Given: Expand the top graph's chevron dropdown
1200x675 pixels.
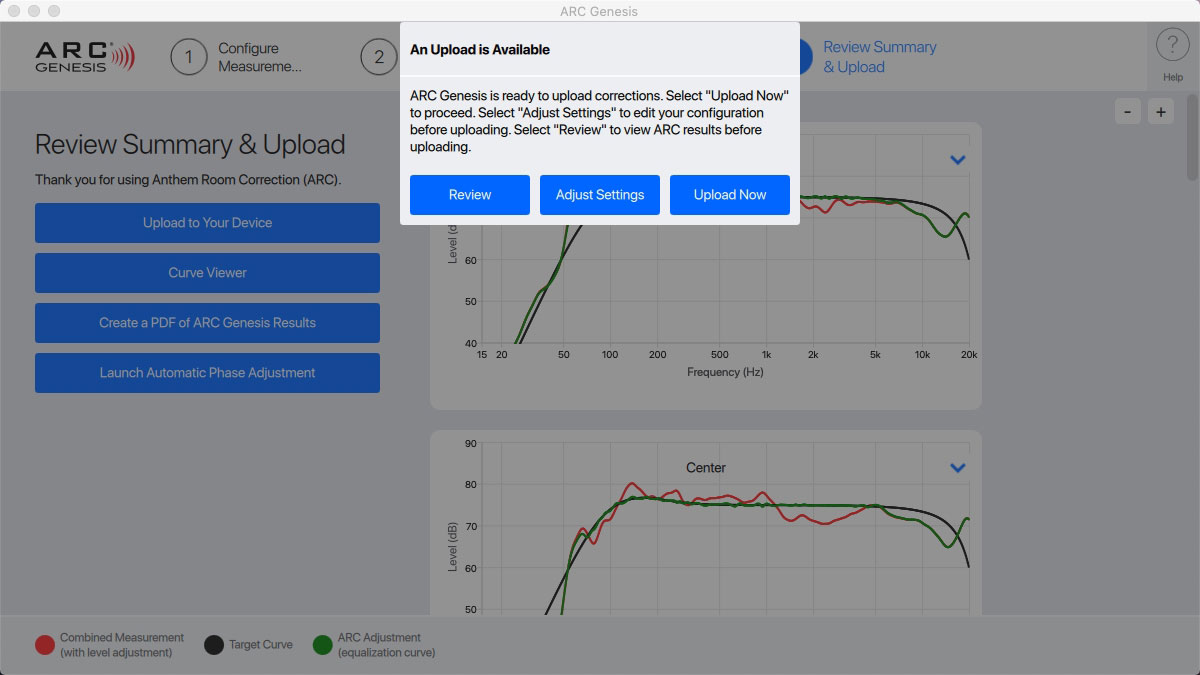Looking at the screenshot, I should pyautogui.click(x=957, y=160).
